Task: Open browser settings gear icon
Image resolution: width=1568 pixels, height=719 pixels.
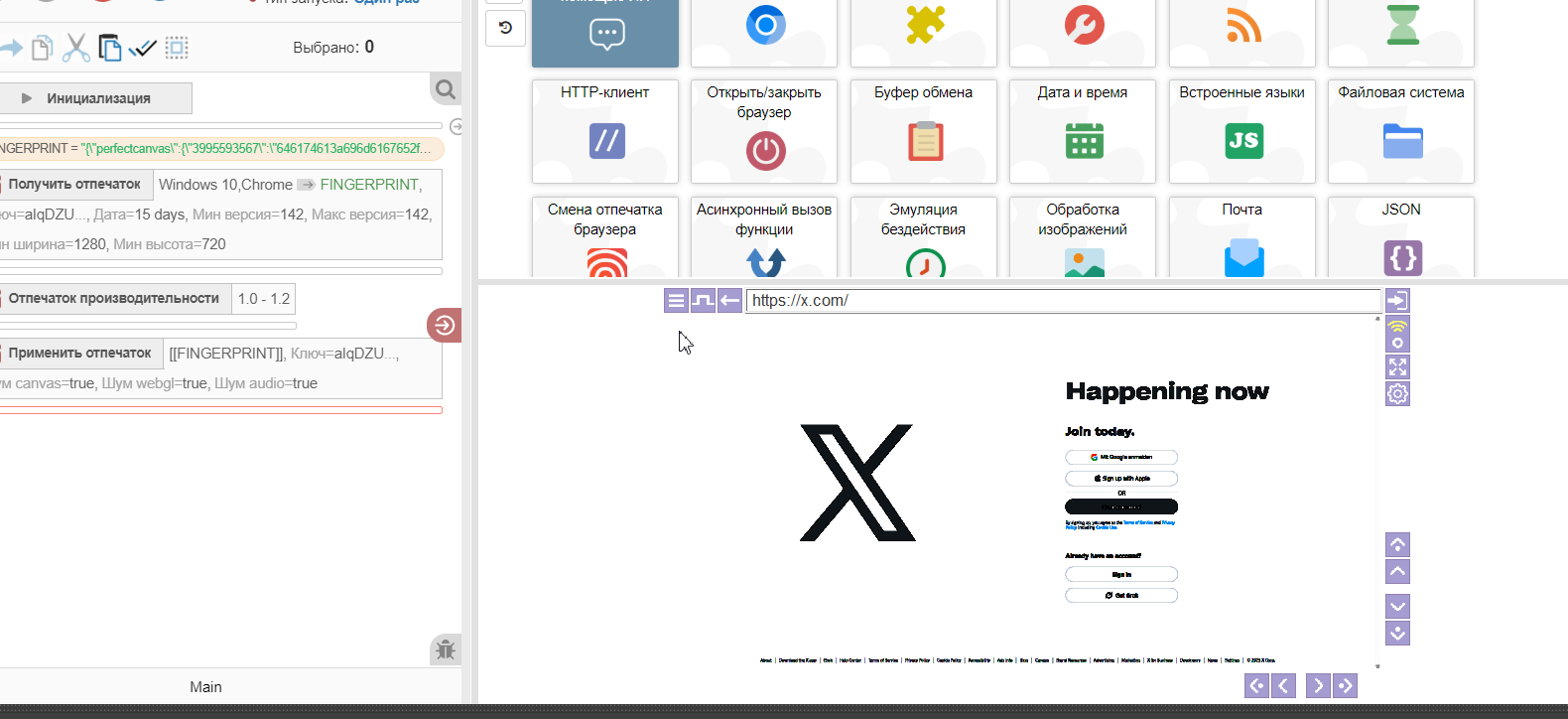Action: (1397, 394)
